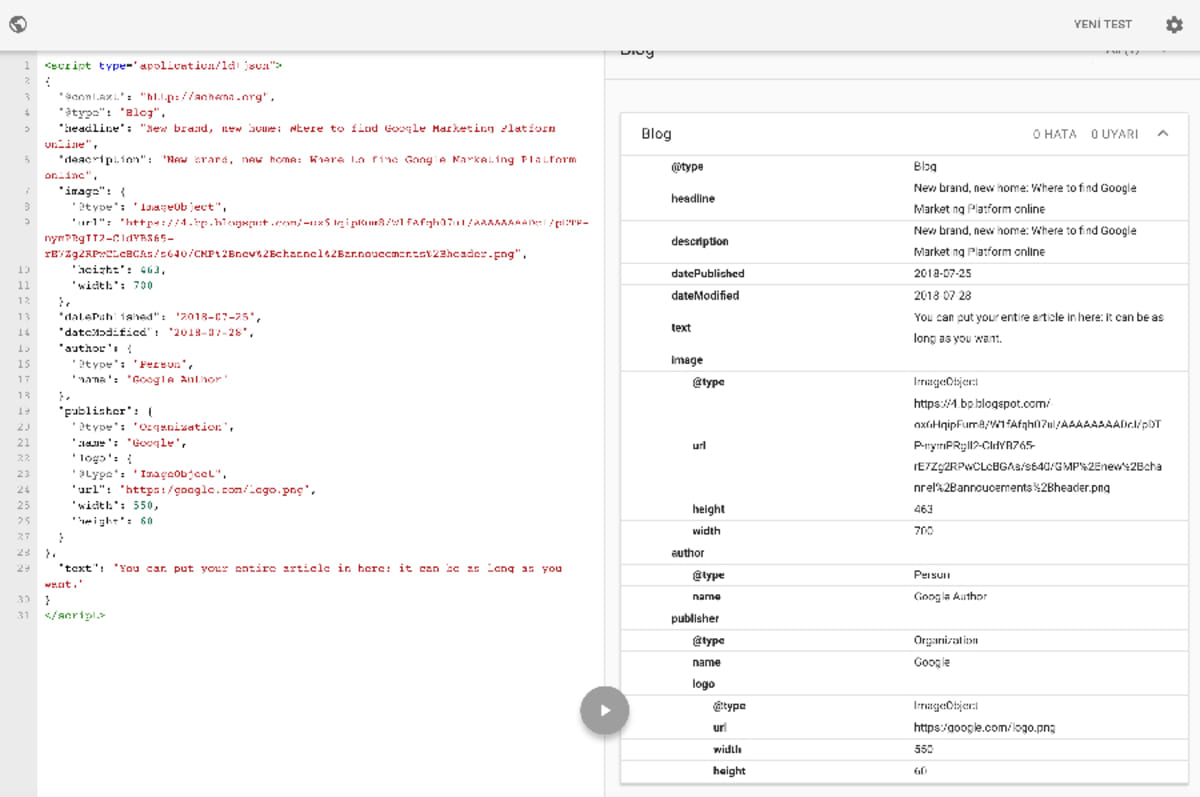Select the description row in results
The height and width of the screenshot is (797, 1200).
click(904, 241)
